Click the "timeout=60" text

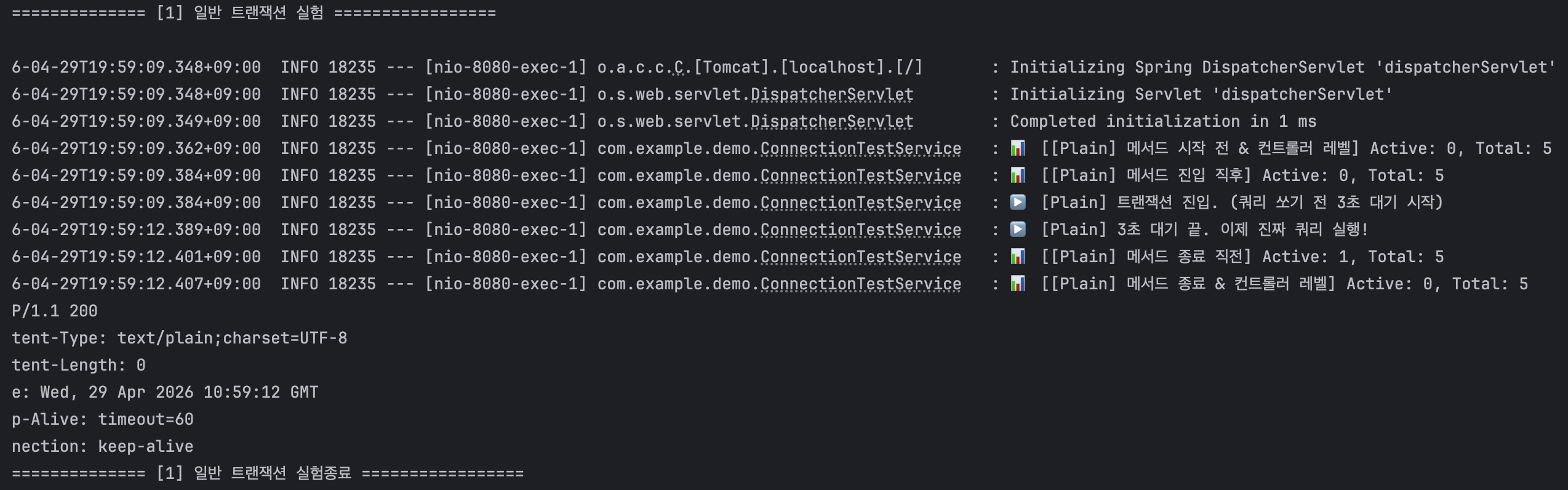click(146, 419)
